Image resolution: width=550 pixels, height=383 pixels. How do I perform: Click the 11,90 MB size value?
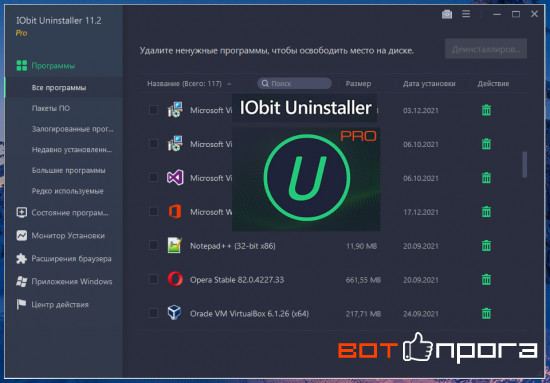pos(361,246)
